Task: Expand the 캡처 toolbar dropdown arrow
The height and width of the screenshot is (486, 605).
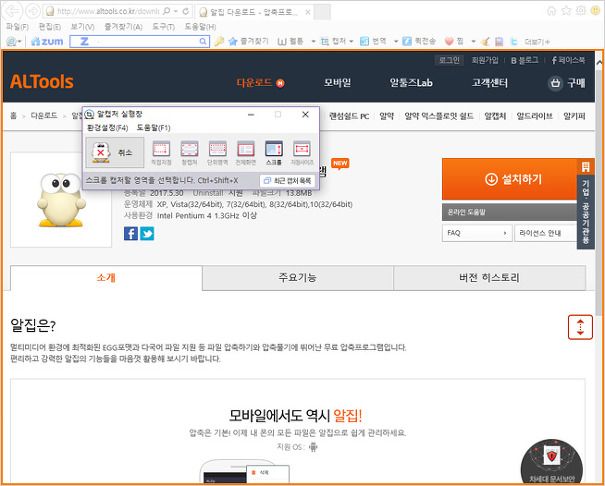Action: click(x=352, y=41)
